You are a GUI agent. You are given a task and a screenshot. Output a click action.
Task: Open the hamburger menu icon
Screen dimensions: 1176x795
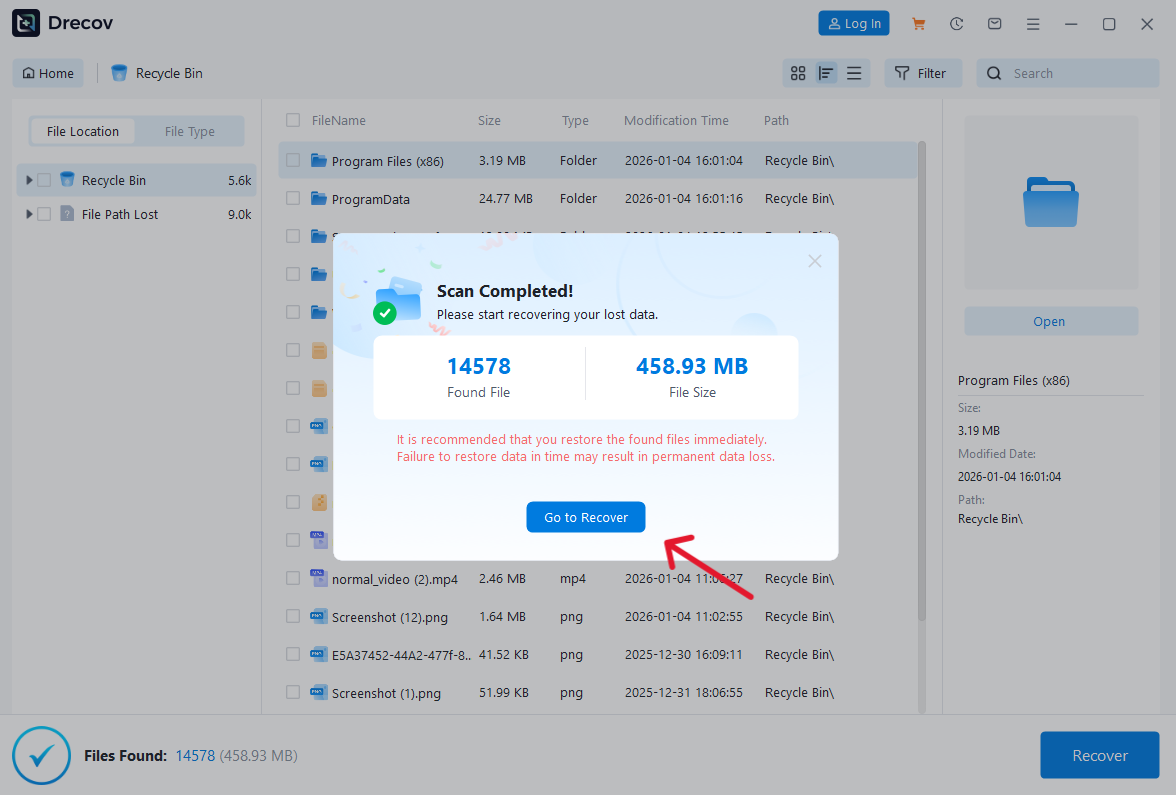tap(1033, 23)
